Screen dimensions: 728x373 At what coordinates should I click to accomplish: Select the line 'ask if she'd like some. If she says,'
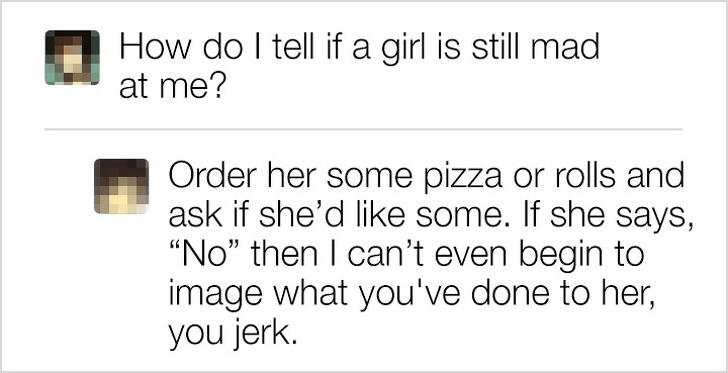pos(431,217)
